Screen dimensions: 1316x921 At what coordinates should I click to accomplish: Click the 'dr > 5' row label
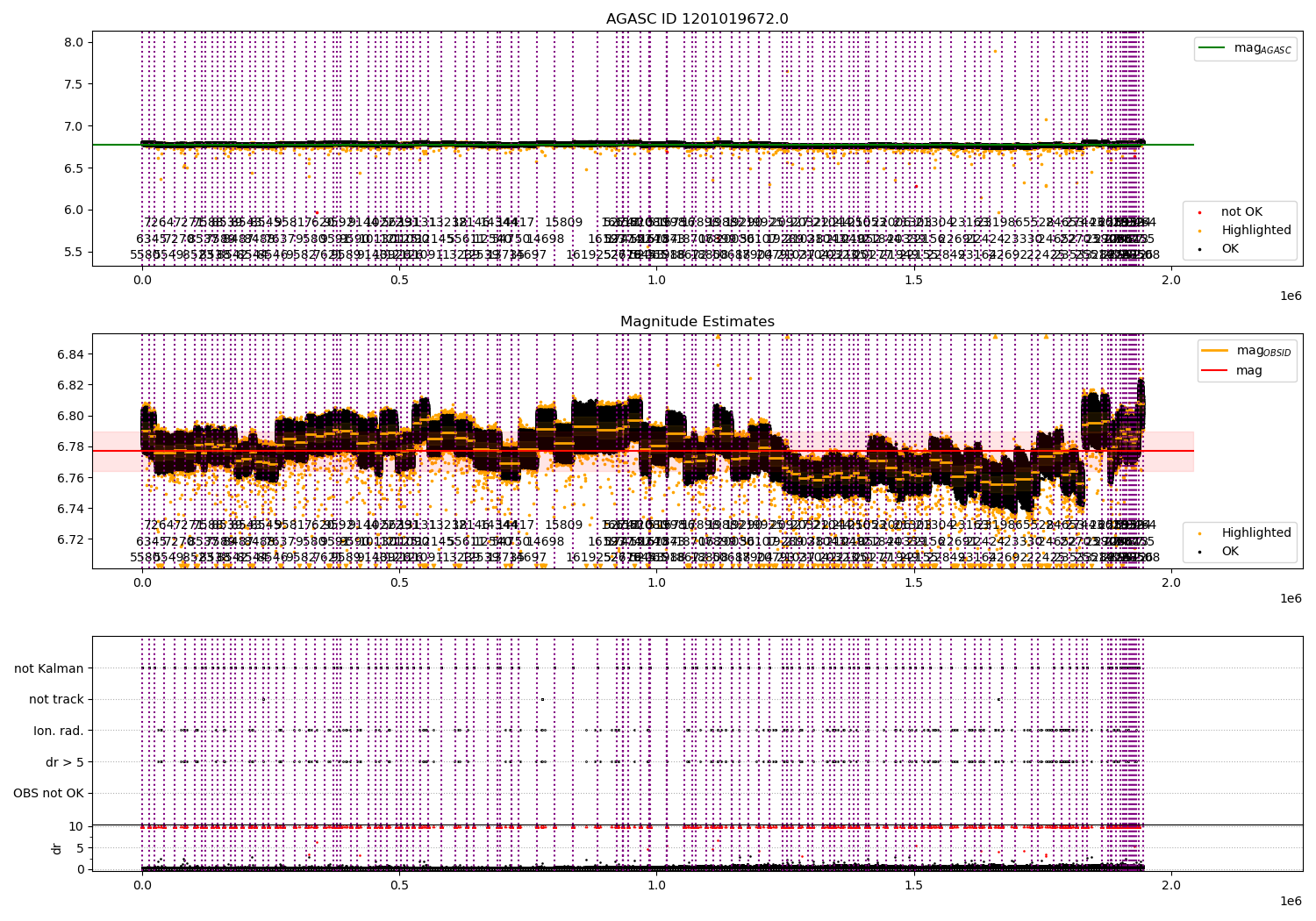point(65,762)
